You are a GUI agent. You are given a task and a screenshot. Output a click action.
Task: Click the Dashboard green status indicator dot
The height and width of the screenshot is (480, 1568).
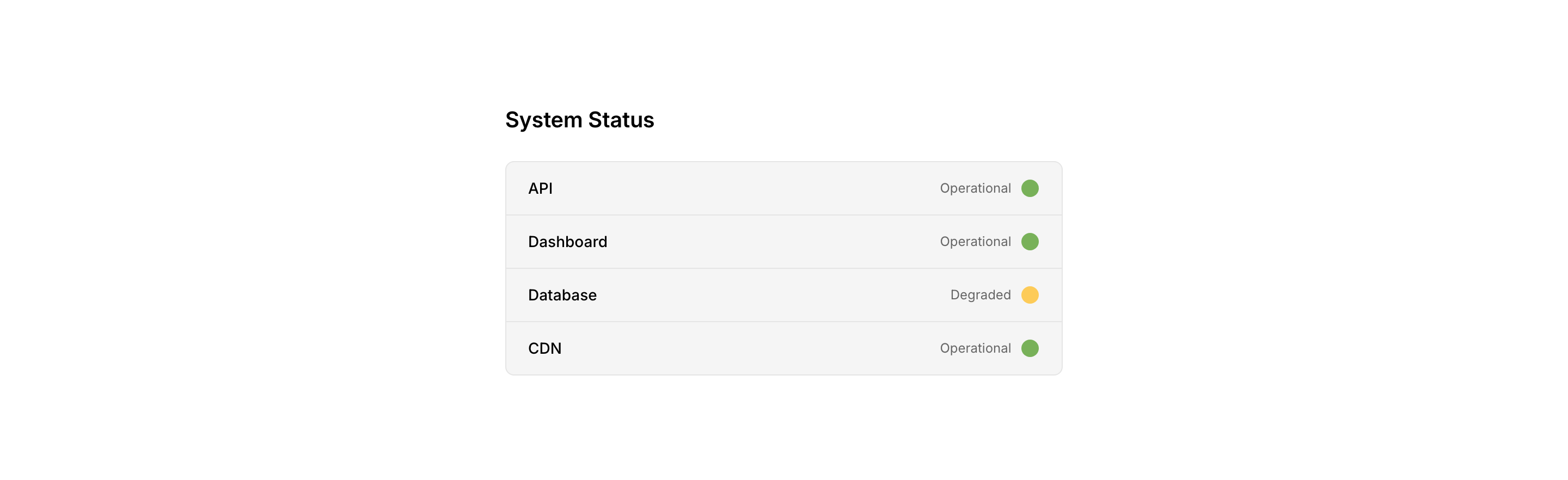[1030, 242]
